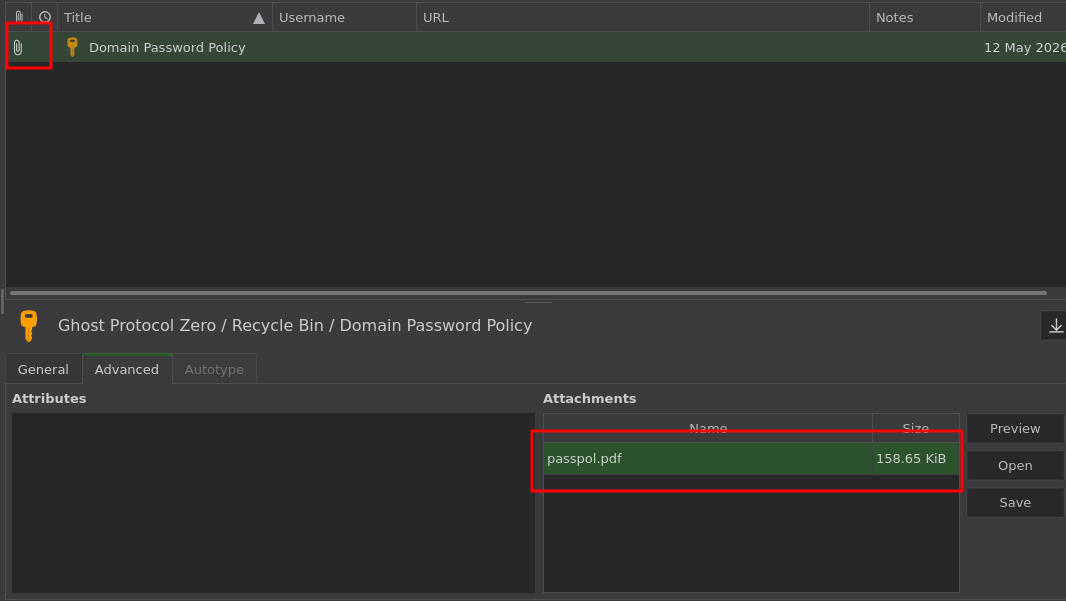The width and height of the screenshot is (1066, 601).
Task: Switch to the Advanced tab
Action: (127, 369)
